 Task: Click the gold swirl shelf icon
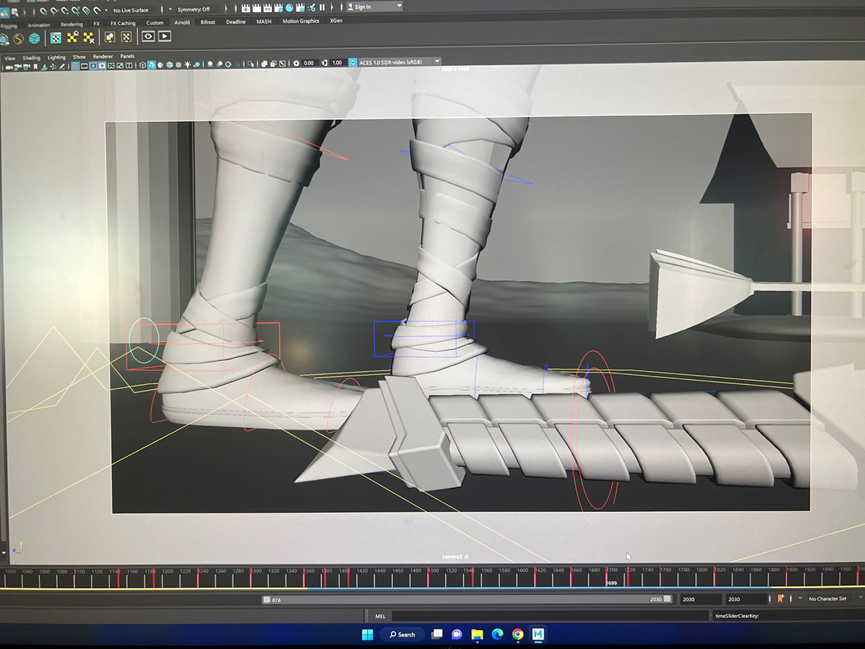click(x=19, y=39)
